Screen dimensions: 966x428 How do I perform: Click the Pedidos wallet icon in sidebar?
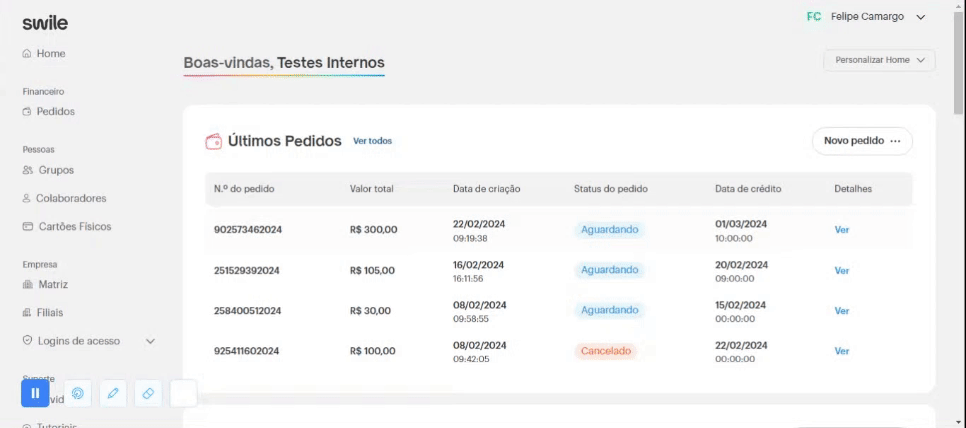pyautogui.click(x=26, y=112)
